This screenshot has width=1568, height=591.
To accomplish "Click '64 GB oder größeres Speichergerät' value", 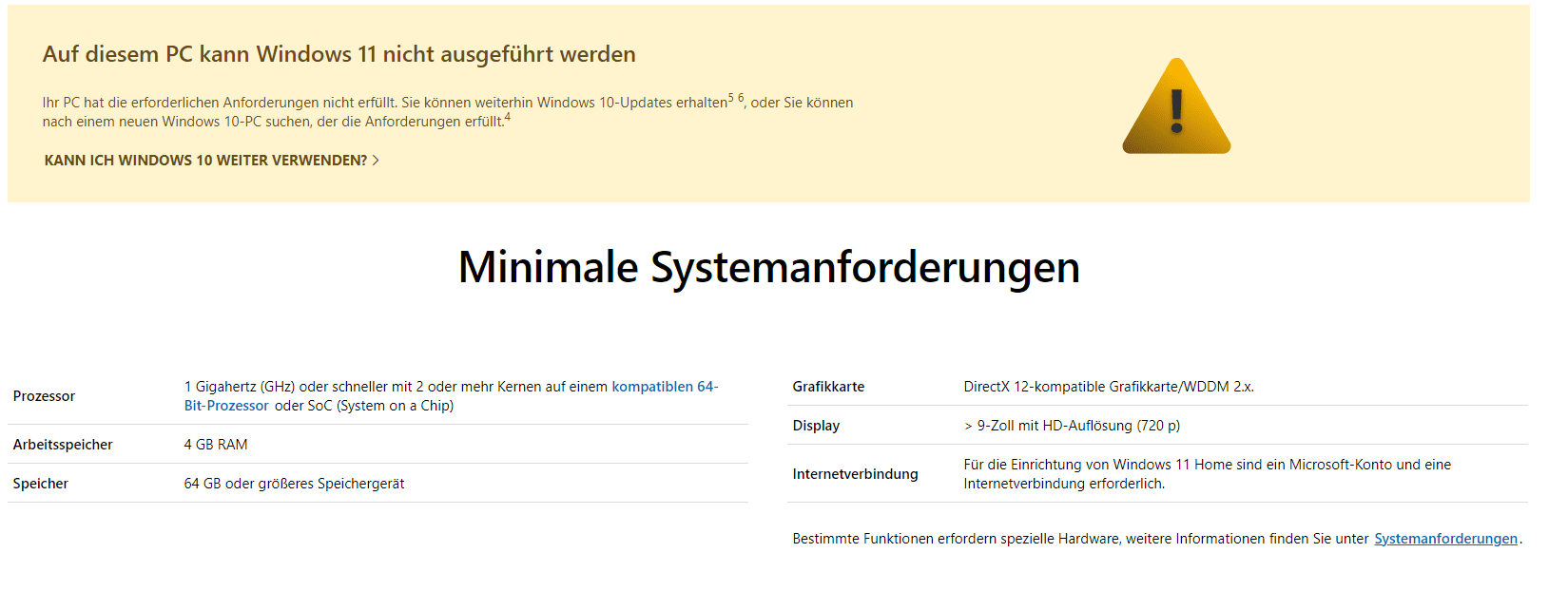I will point(294,484).
